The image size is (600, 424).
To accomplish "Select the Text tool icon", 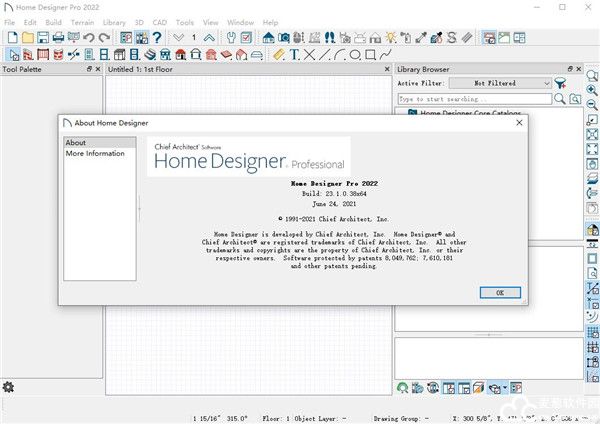I will (x=294, y=54).
